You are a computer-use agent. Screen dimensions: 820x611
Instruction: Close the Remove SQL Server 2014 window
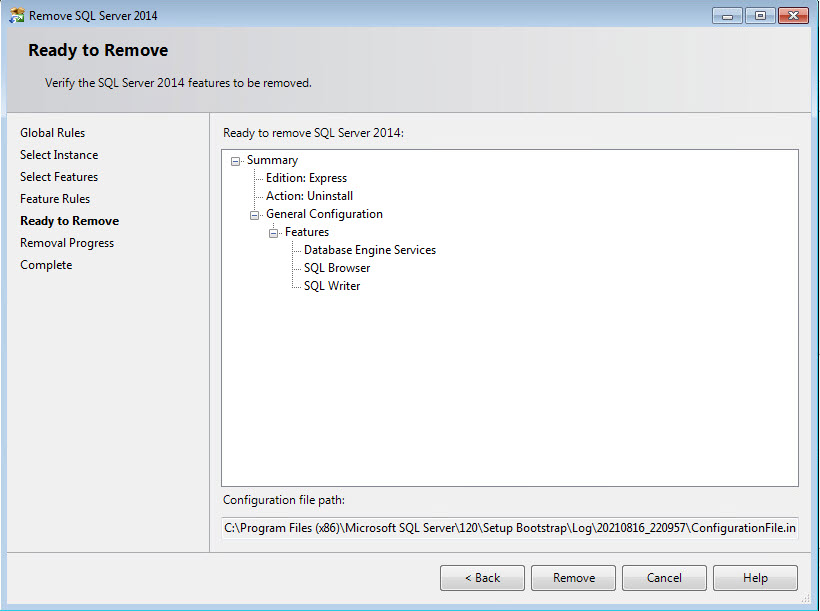tap(793, 16)
